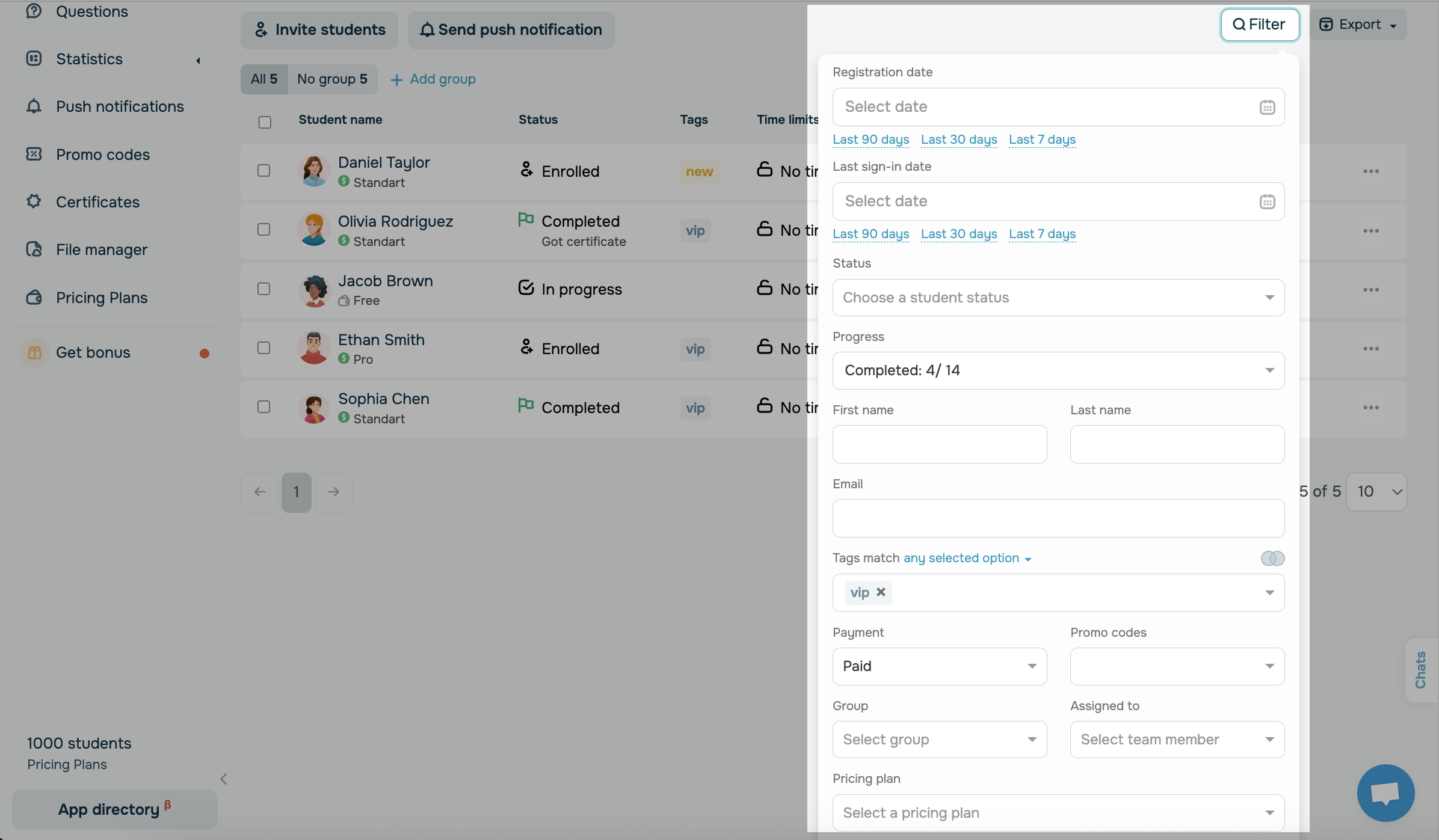Viewport: 1439px width, 840px height.
Task: Click the Certificates icon in the sidebar
Action: click(34, 202)
